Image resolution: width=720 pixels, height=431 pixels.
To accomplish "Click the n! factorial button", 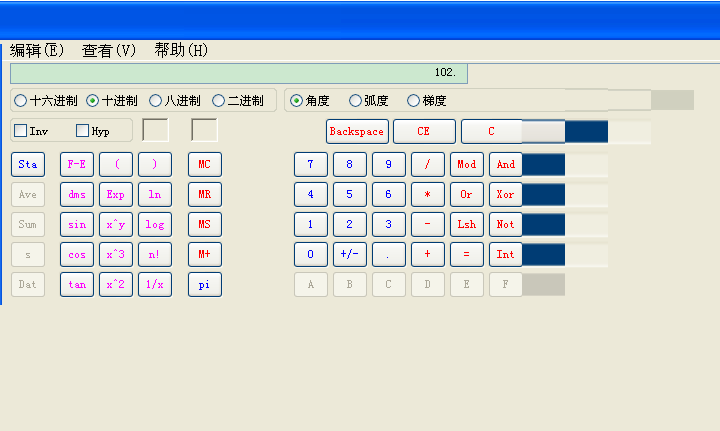I will click(155, 254).
